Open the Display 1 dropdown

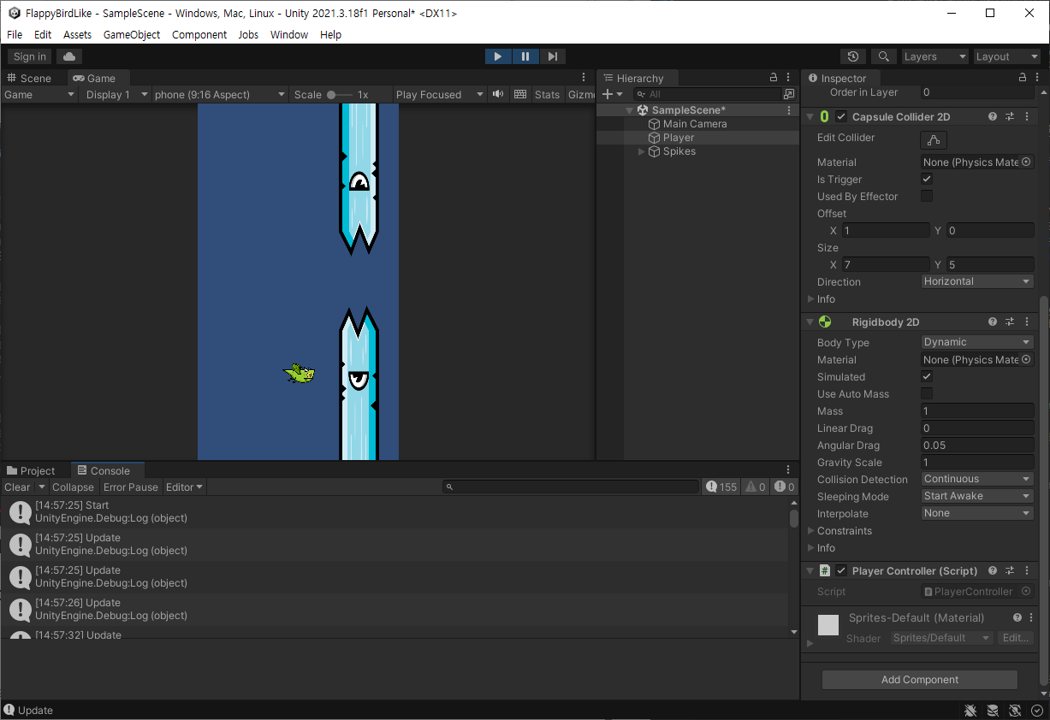(115, 94)
